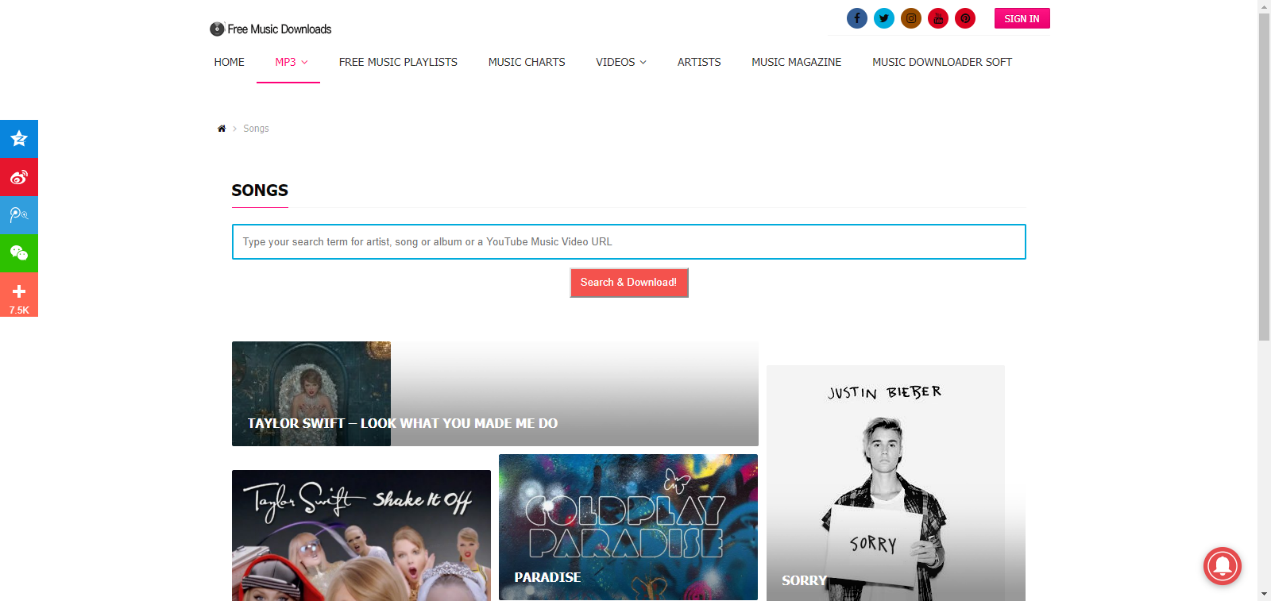
Task: Click the red notification bell icon
Action: (x=1222, y=566)
